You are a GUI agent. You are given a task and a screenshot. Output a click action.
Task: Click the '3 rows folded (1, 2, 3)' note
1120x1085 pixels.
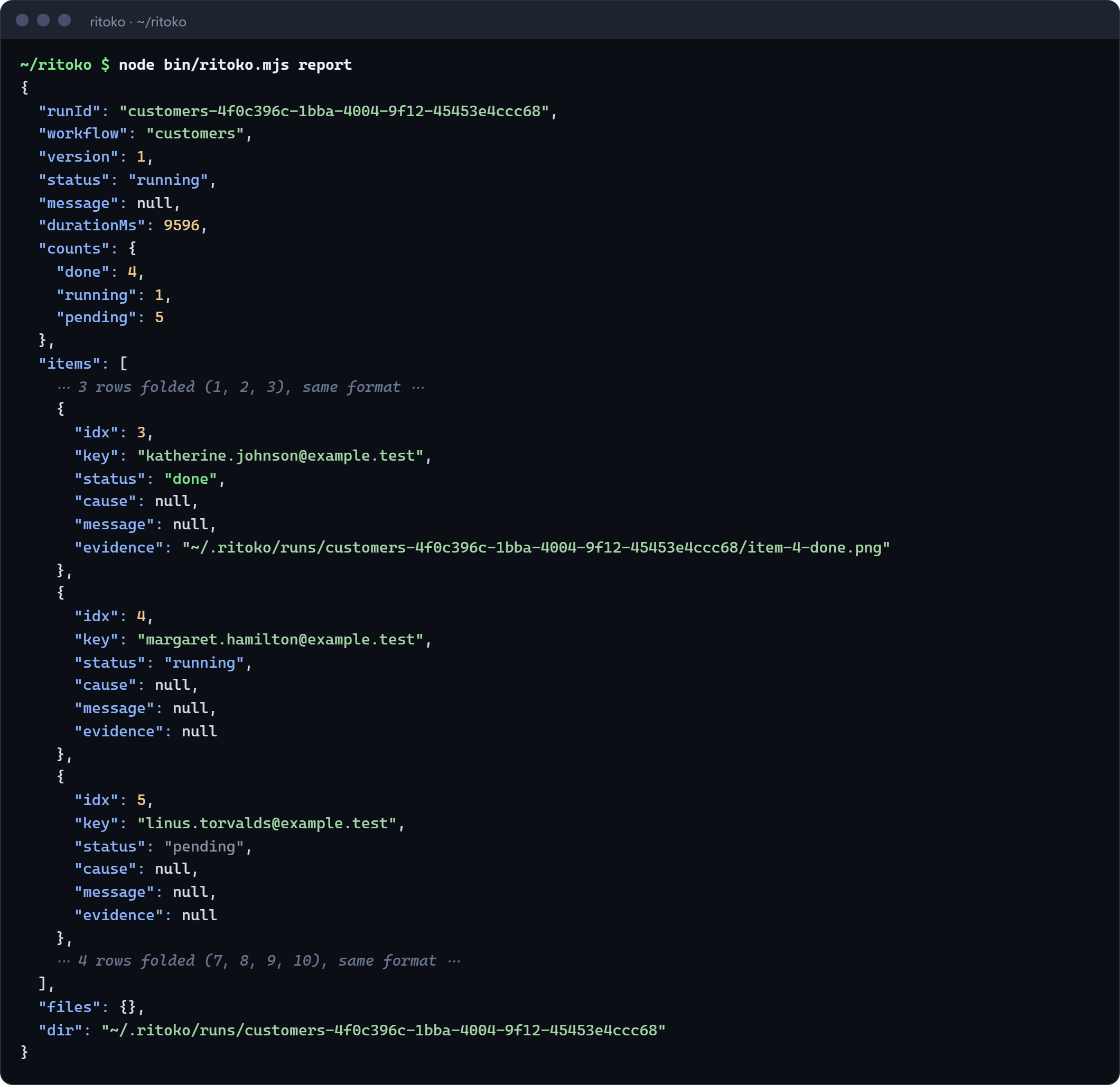click(x=240, y=387)
